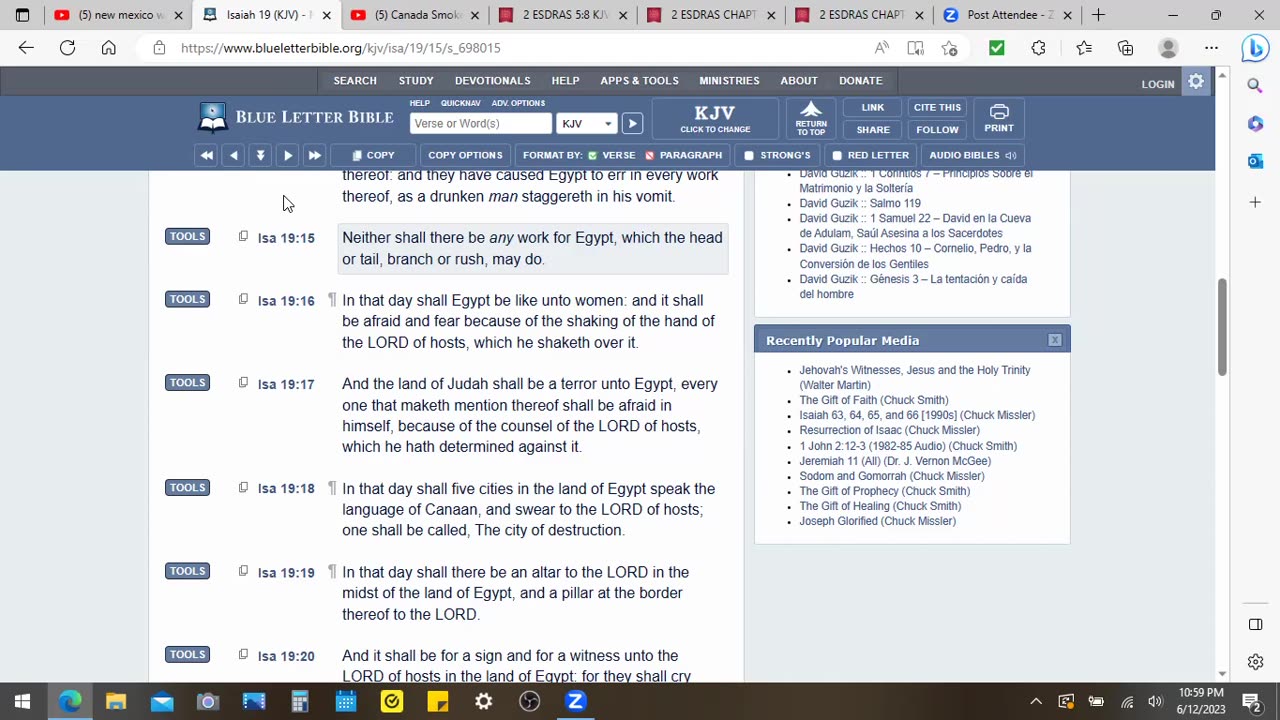Viewport: 1280px width, 720px height.
Task: Open the Copy Options menu
Action: tap(465, 155)
